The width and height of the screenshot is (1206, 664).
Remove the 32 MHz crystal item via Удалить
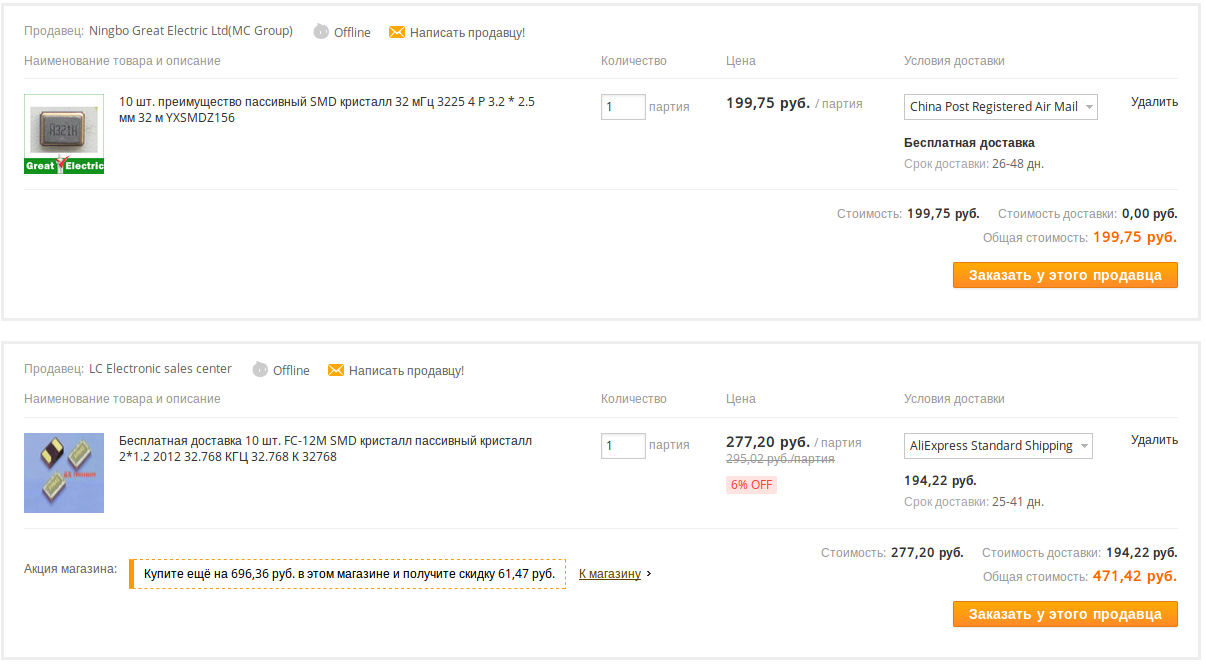1154,102
